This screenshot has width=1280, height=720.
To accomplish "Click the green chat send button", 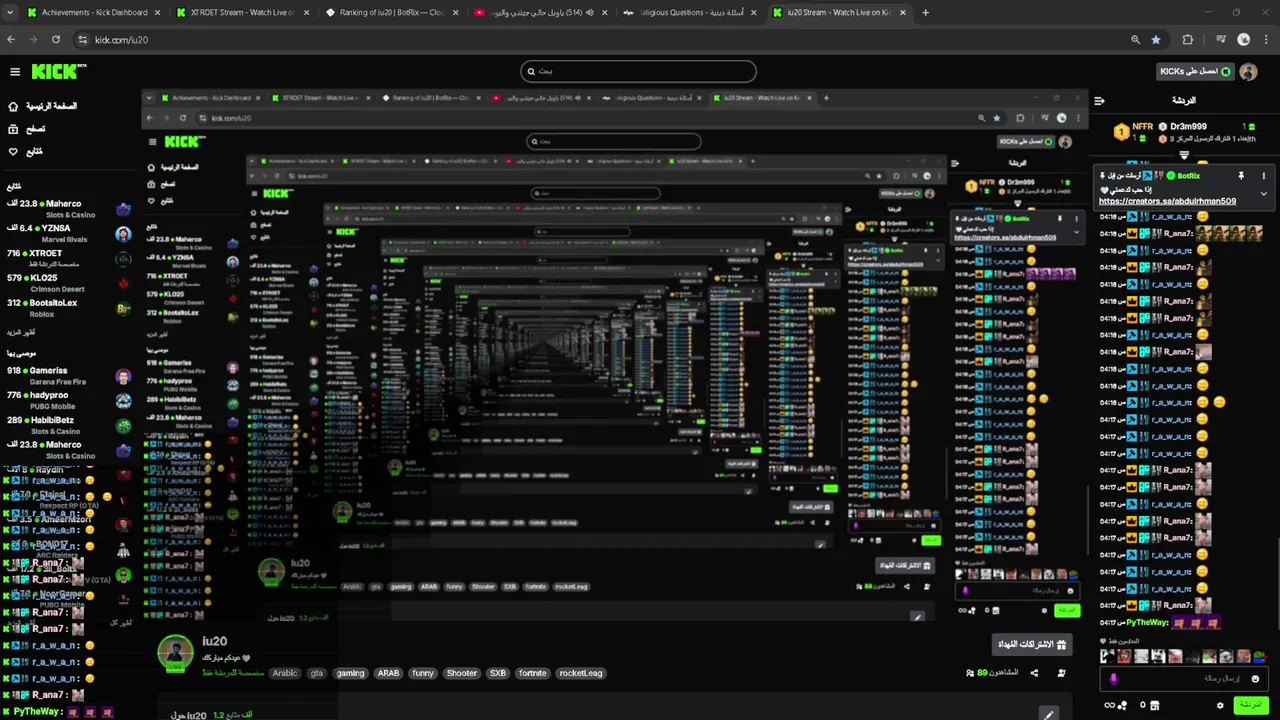I will (x=1251, y=705).
